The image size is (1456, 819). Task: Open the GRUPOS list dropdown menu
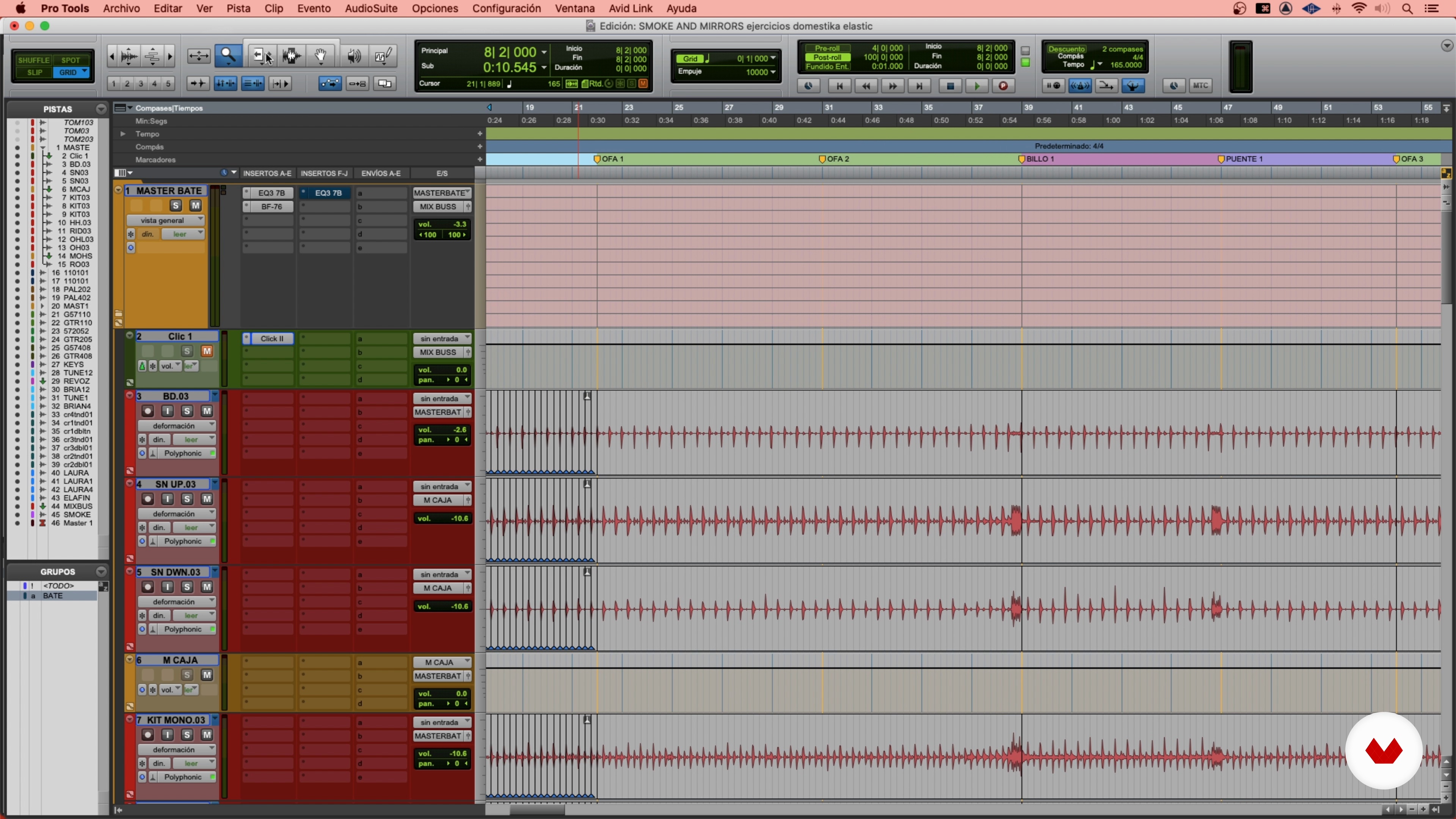[101, 571]
